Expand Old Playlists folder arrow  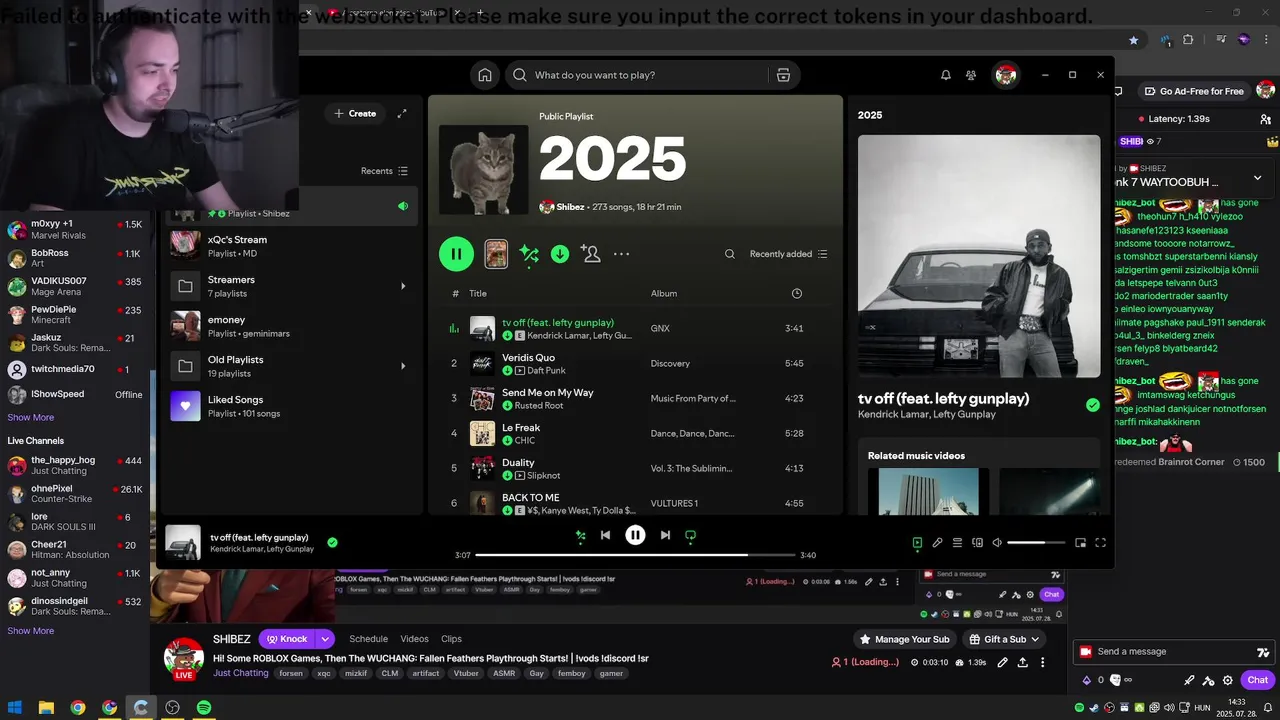coord(403,366)
